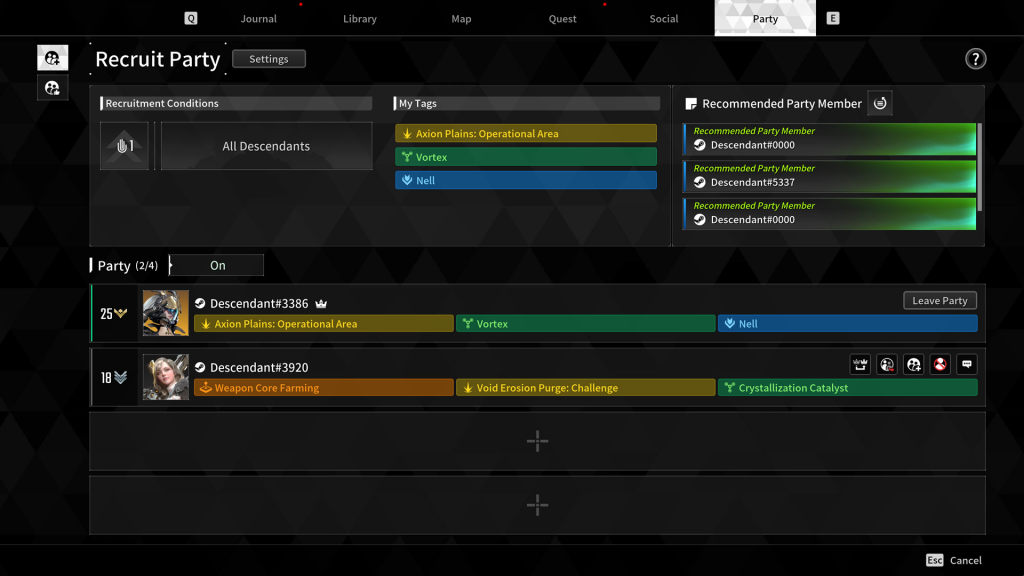Image resolution: width=1024 pixels, height=576 pixels.
Task: Open the All Descendants condition box
Action: (x=266, y=146)
